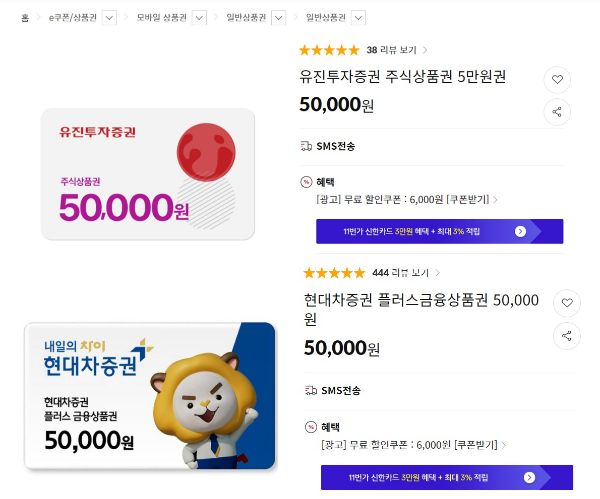This screenshot has width=600, height=499.
Task: Open the 유진투자증권 50,000원 gift card image
Action: [x=148, y=174]
